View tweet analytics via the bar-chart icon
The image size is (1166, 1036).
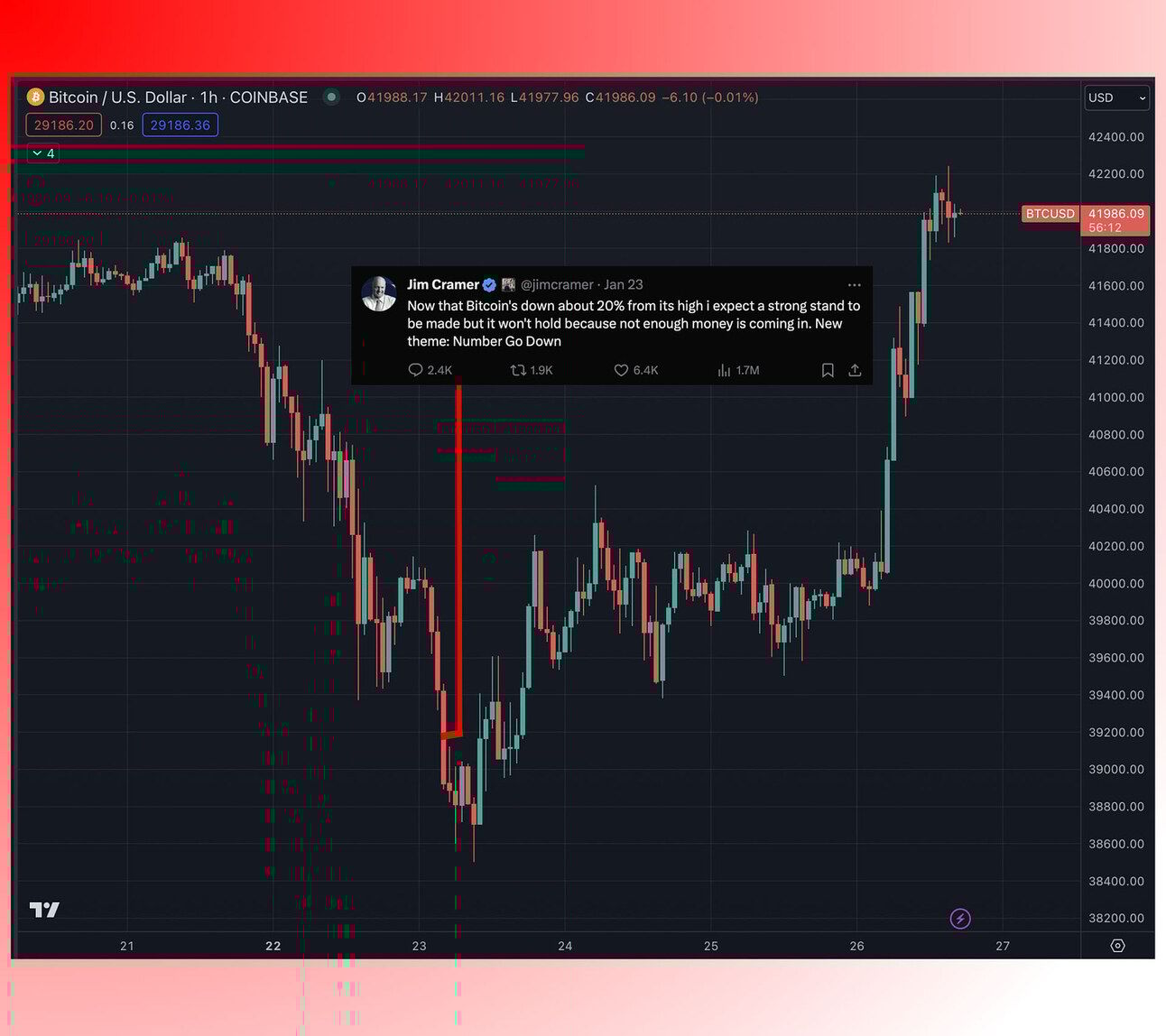click(x=724, y=370)
